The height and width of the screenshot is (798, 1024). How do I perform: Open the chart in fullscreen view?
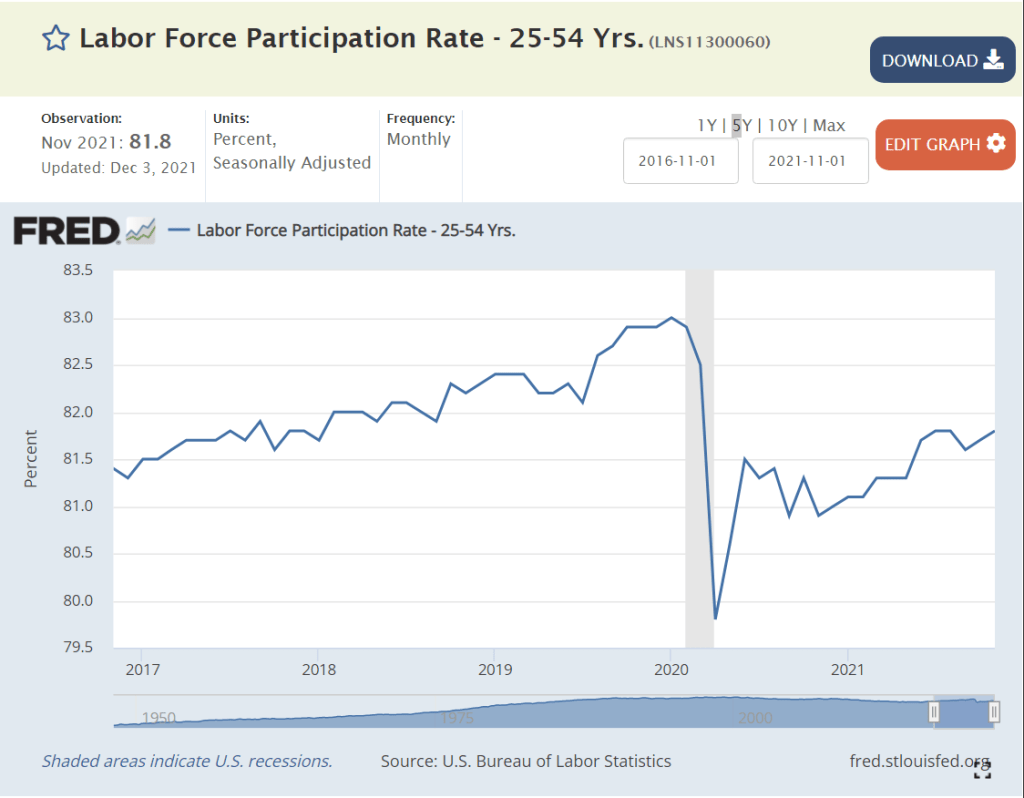(x=981, y=769)
